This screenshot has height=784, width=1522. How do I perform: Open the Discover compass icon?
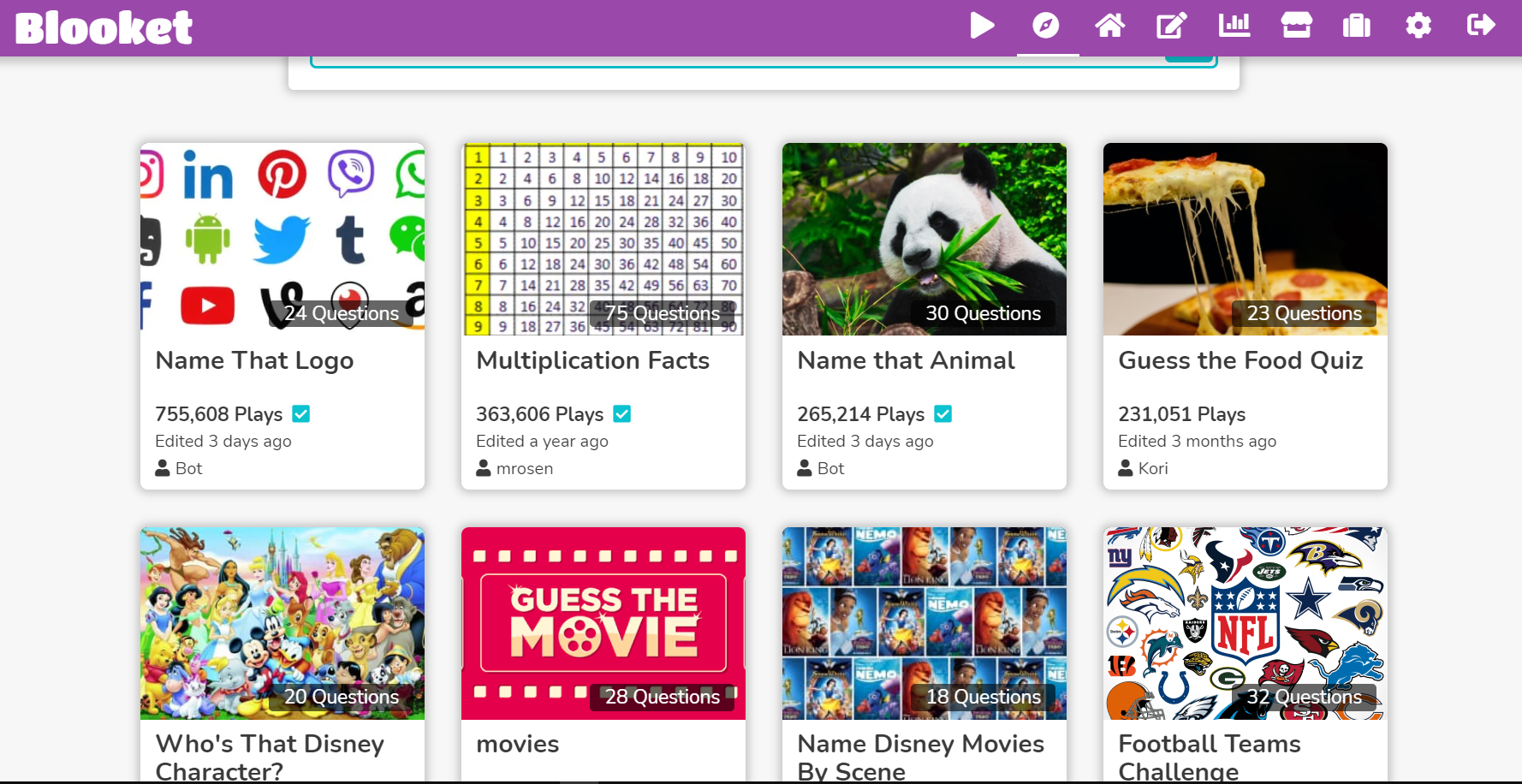pos(1046,26)
